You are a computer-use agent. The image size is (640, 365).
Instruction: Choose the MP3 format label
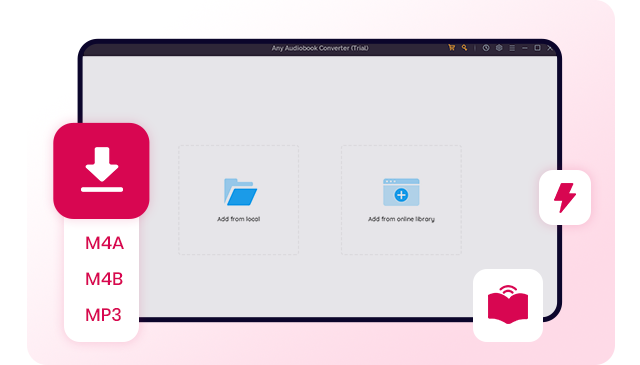point(103,315)
